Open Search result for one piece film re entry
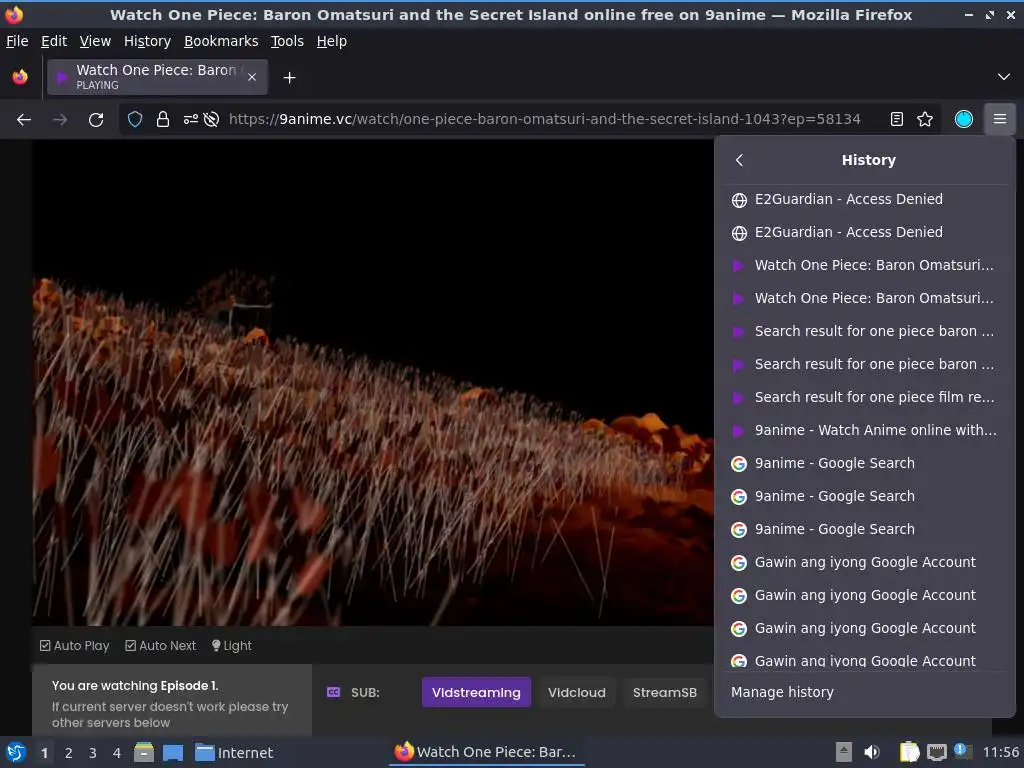The width and height of the screenshot is (1024, 768). (865, 397)
